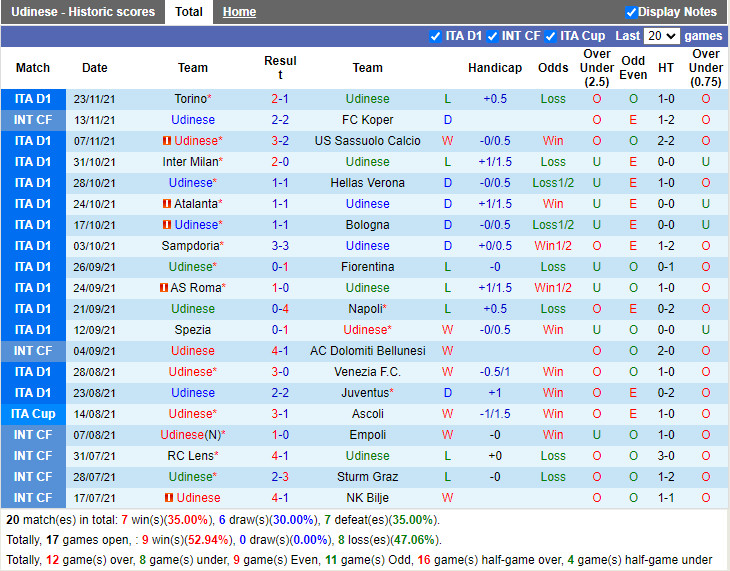Screen dimensions: 730x571
Task: Click the 2-1 score of Torino match
Action: tap(280, 99)
